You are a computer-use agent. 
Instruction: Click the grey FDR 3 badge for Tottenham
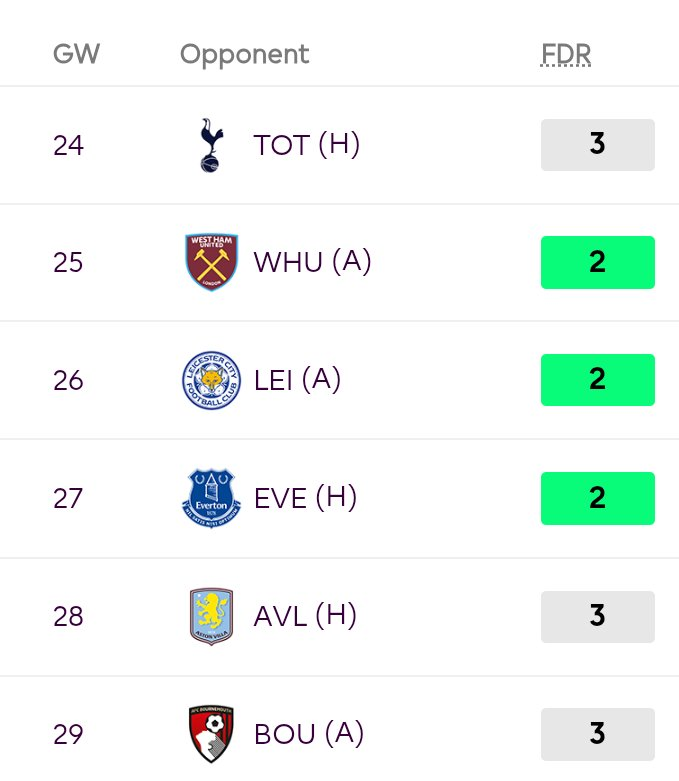[x=598, y=144]
